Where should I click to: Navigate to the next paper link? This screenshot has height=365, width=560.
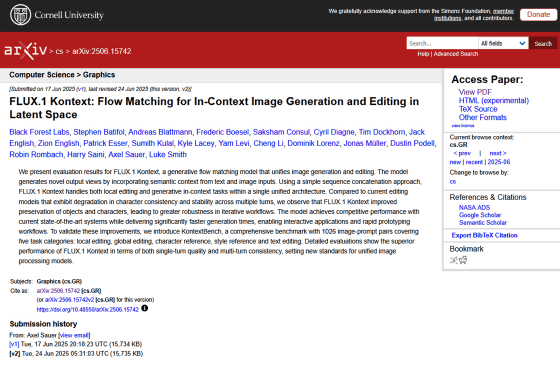pos(498,153)
